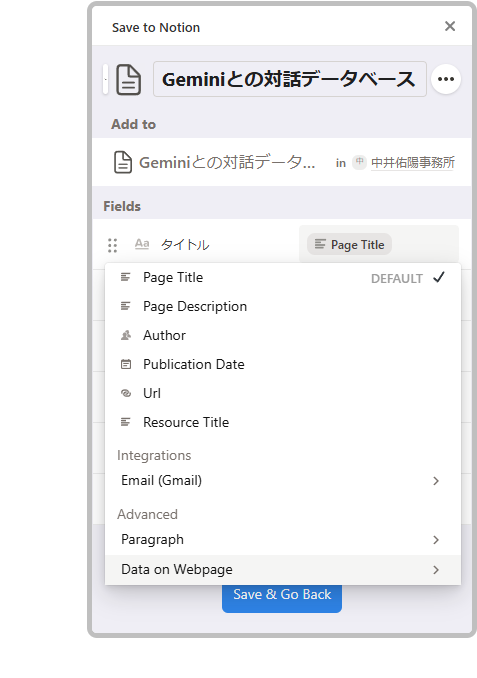This screenshot has width=477, height=678.
Task: Click the Integrations group label
Action: [x=154, y=455]
